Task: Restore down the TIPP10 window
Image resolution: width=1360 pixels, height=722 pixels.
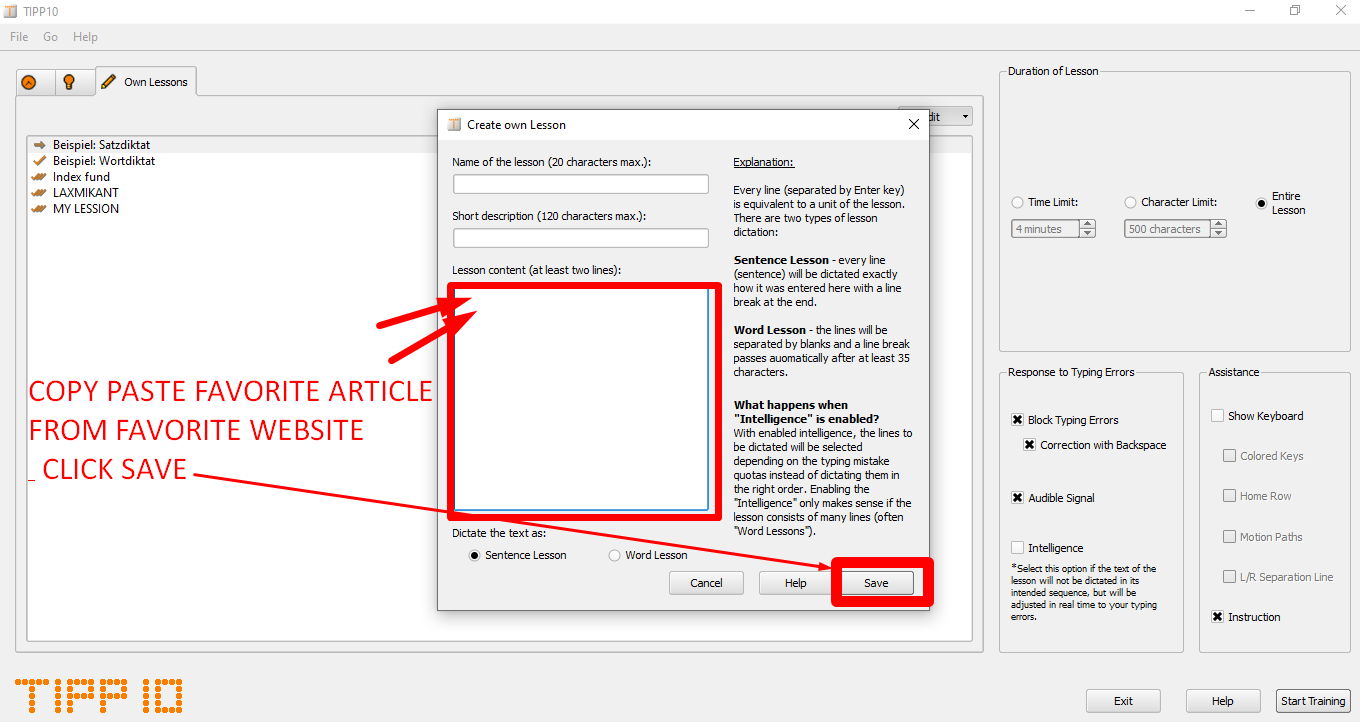Action: click(1295, 11)
